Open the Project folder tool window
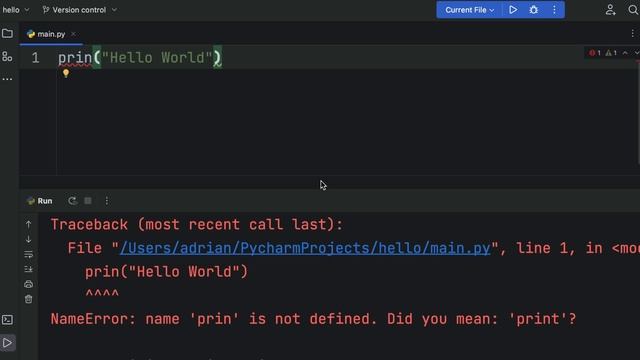640x360 pixels. (7, 33)
